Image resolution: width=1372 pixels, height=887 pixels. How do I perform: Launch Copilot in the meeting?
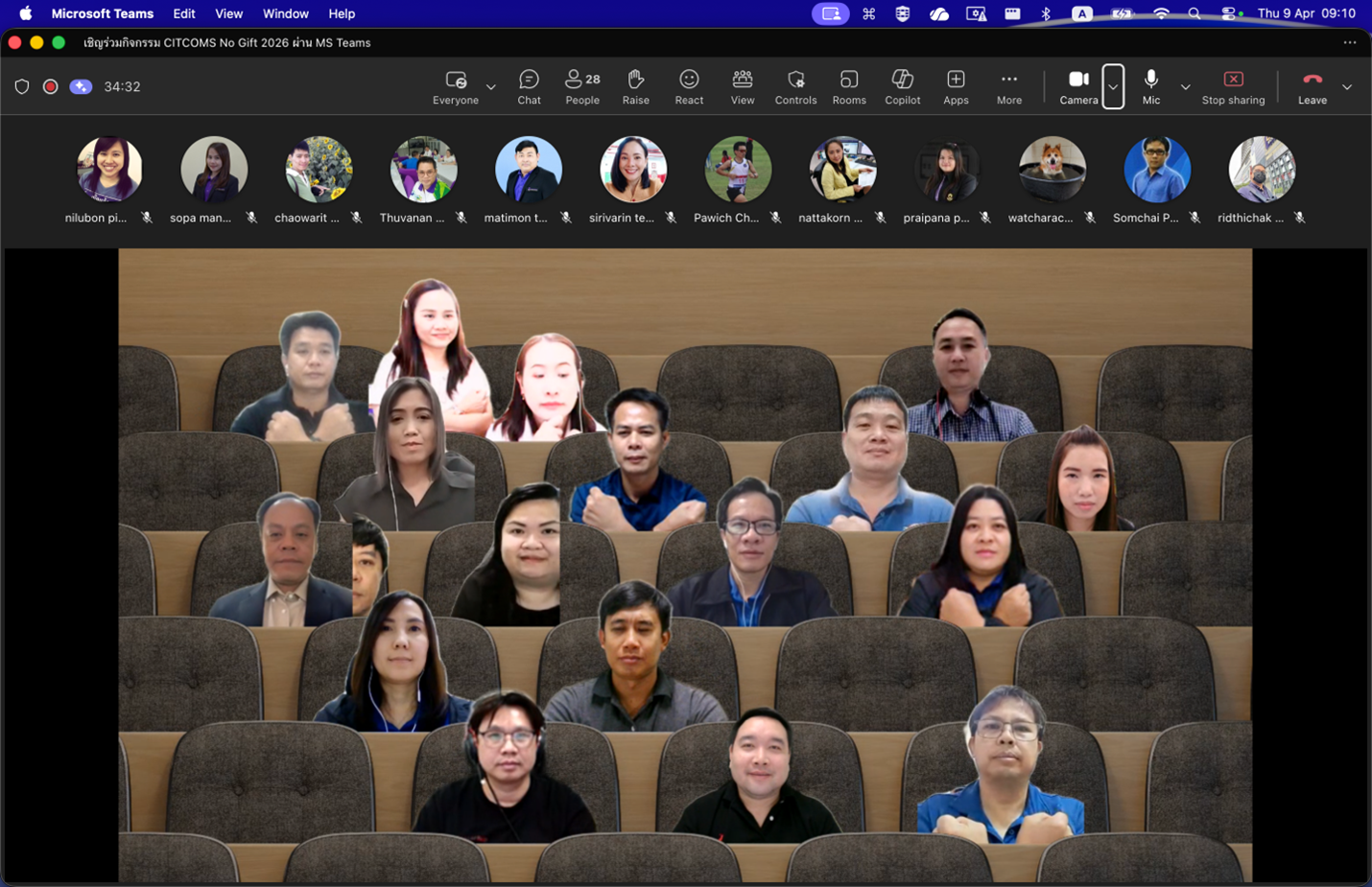click(x=902, y=86)
